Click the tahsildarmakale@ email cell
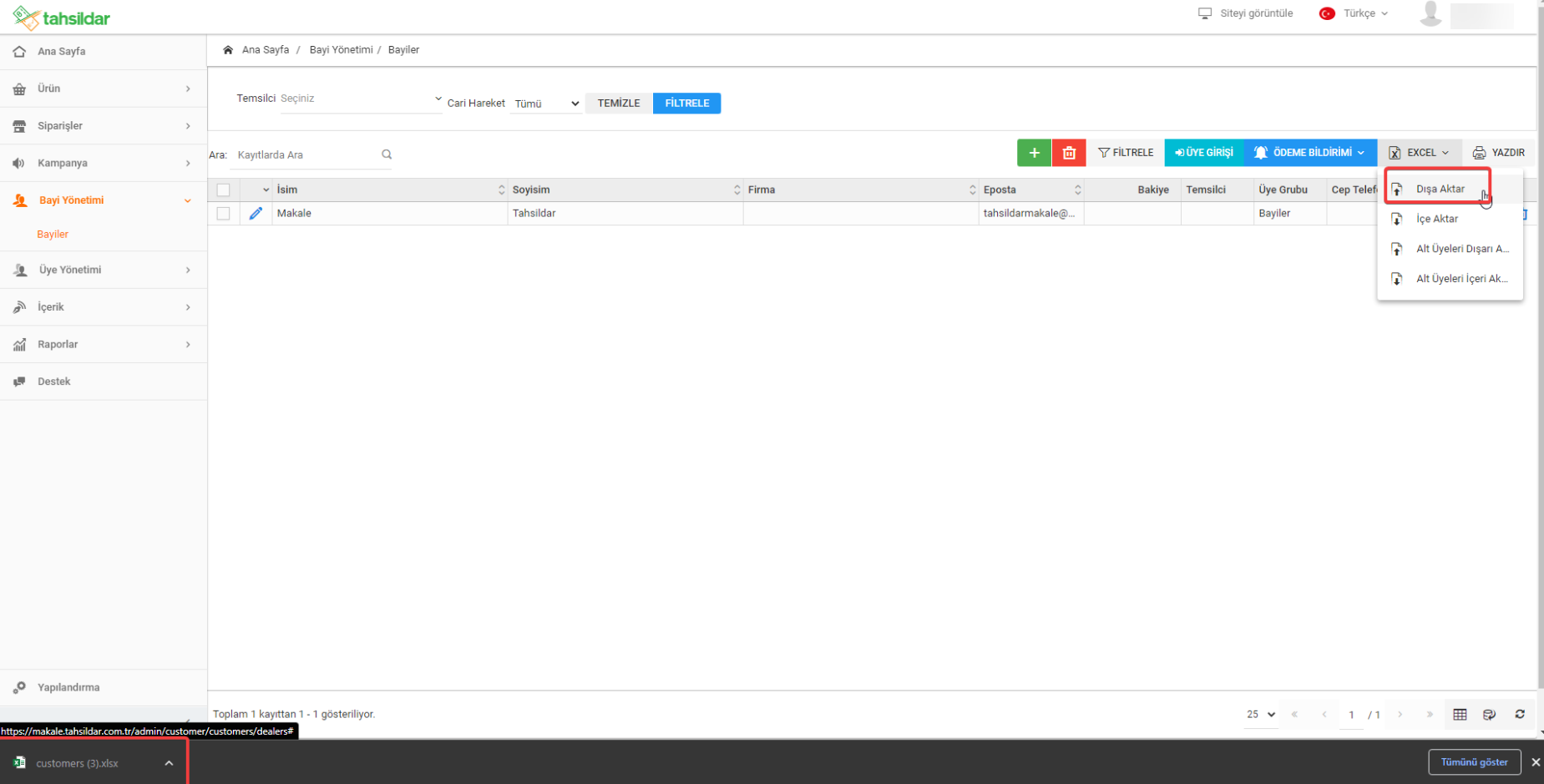 1031,214
